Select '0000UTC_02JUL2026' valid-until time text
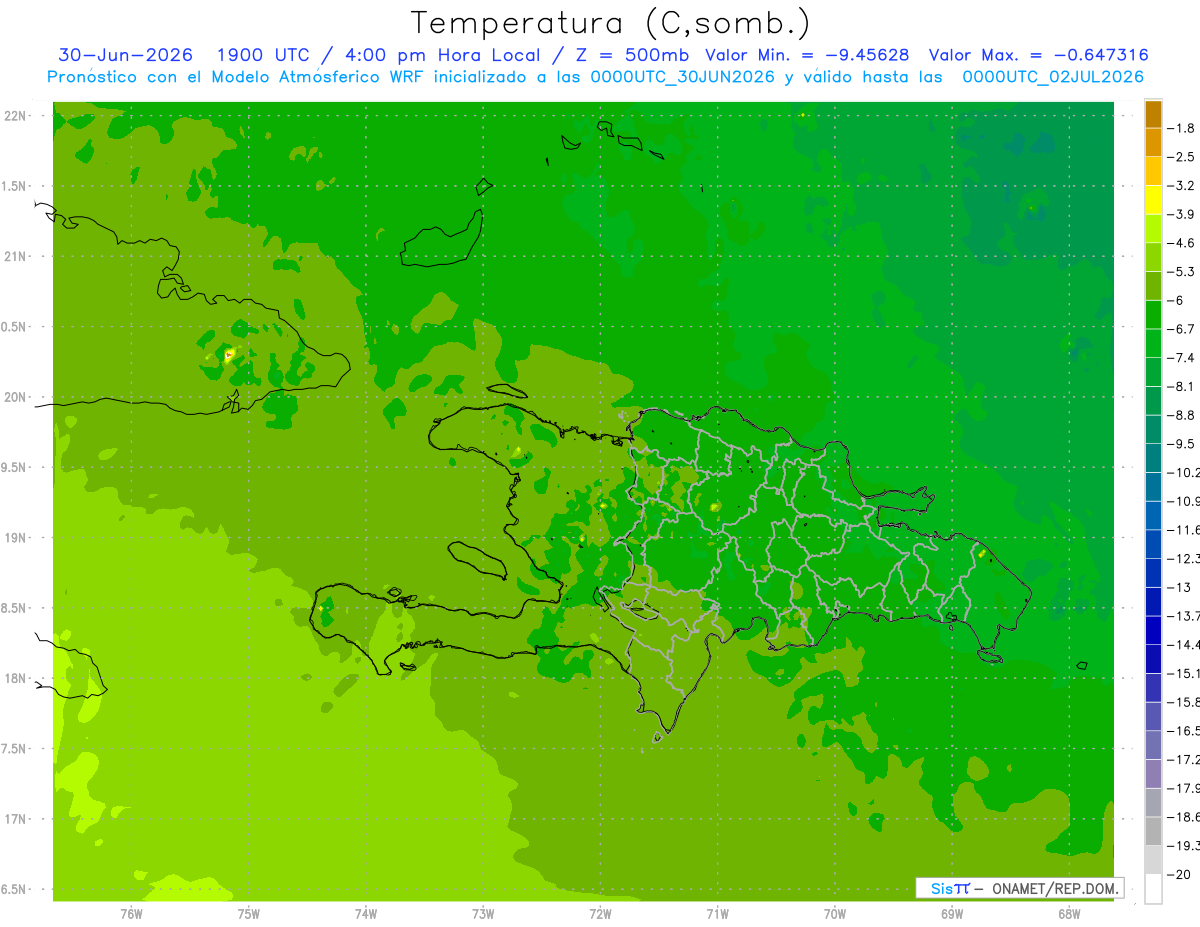The image size is (1200, 927). (1053, 76)
